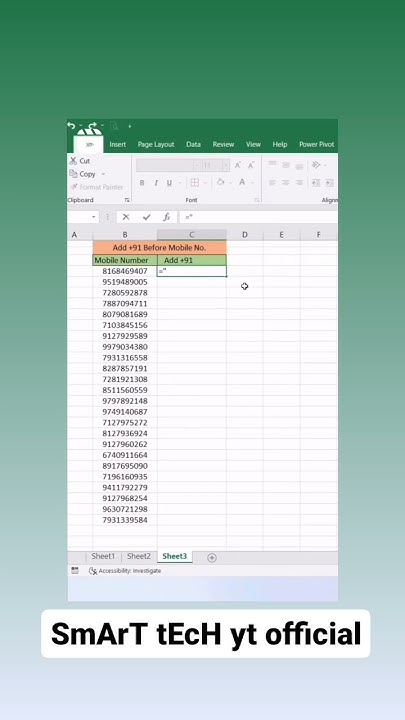Image resolution: width=405 pixels, height=720 pixels.
Task: Expand the Font Color dropdown arrow
Action: coord(252,183)
